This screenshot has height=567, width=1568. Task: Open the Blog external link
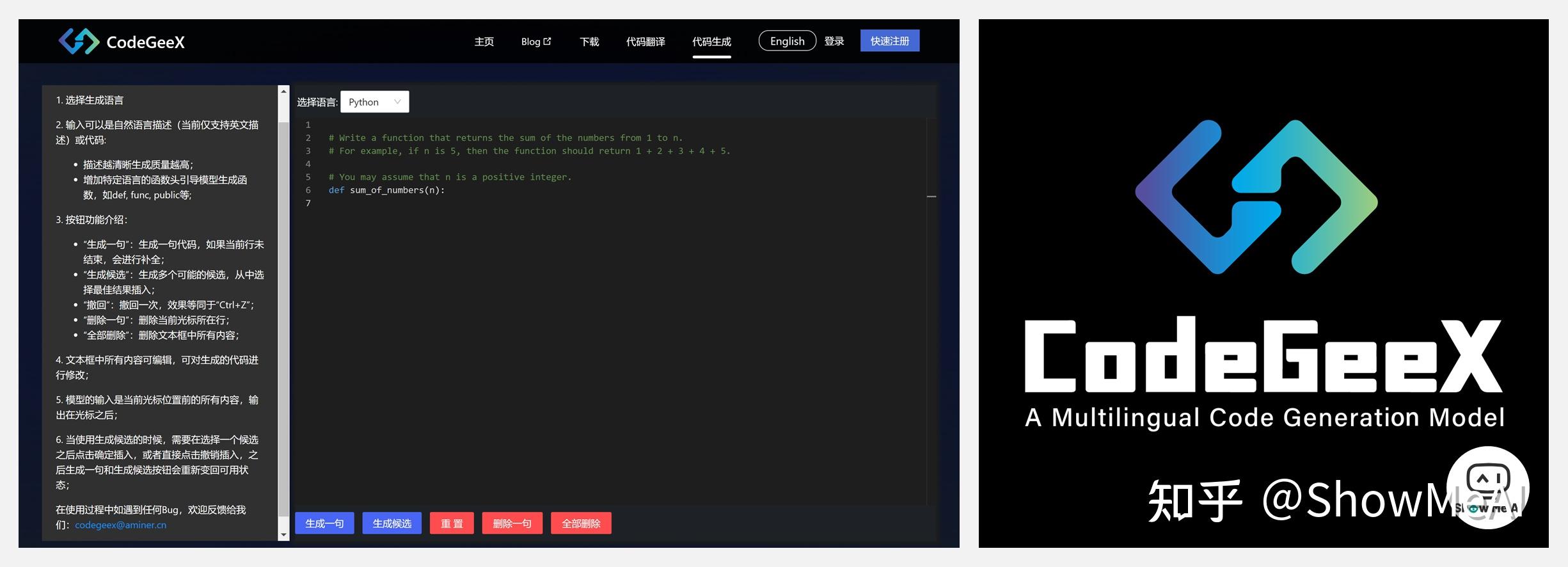click(536, 42)
